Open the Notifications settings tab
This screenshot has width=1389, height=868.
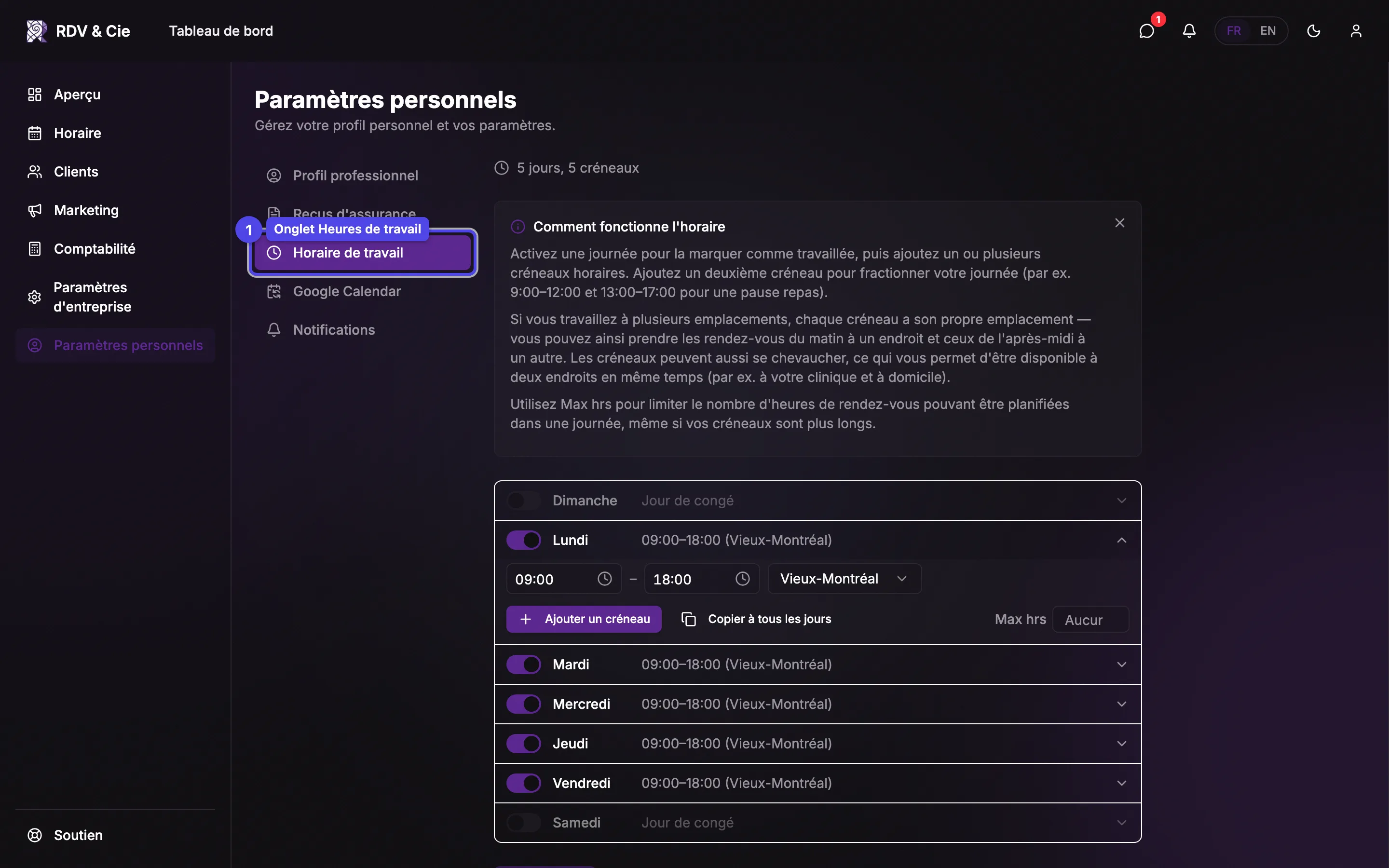(363, 330)
